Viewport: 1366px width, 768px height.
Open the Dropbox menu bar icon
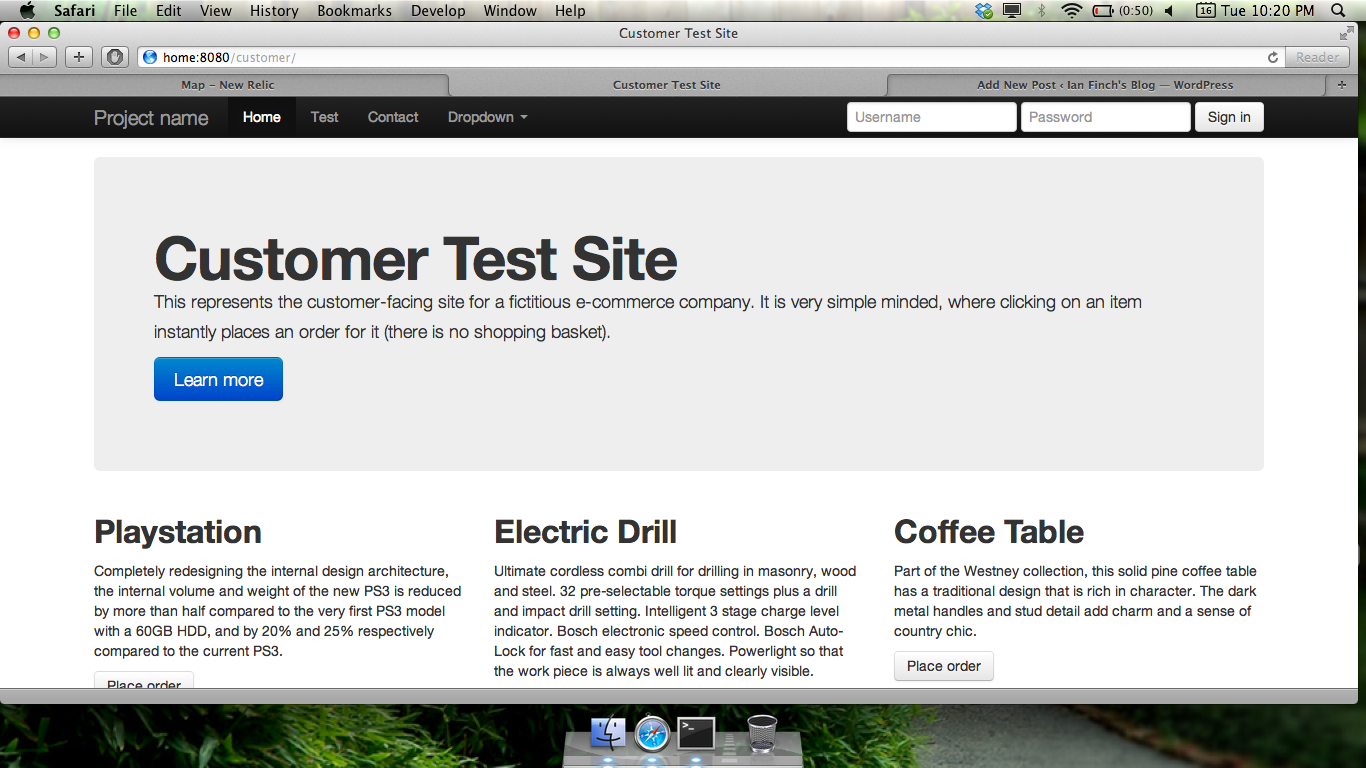985,11
